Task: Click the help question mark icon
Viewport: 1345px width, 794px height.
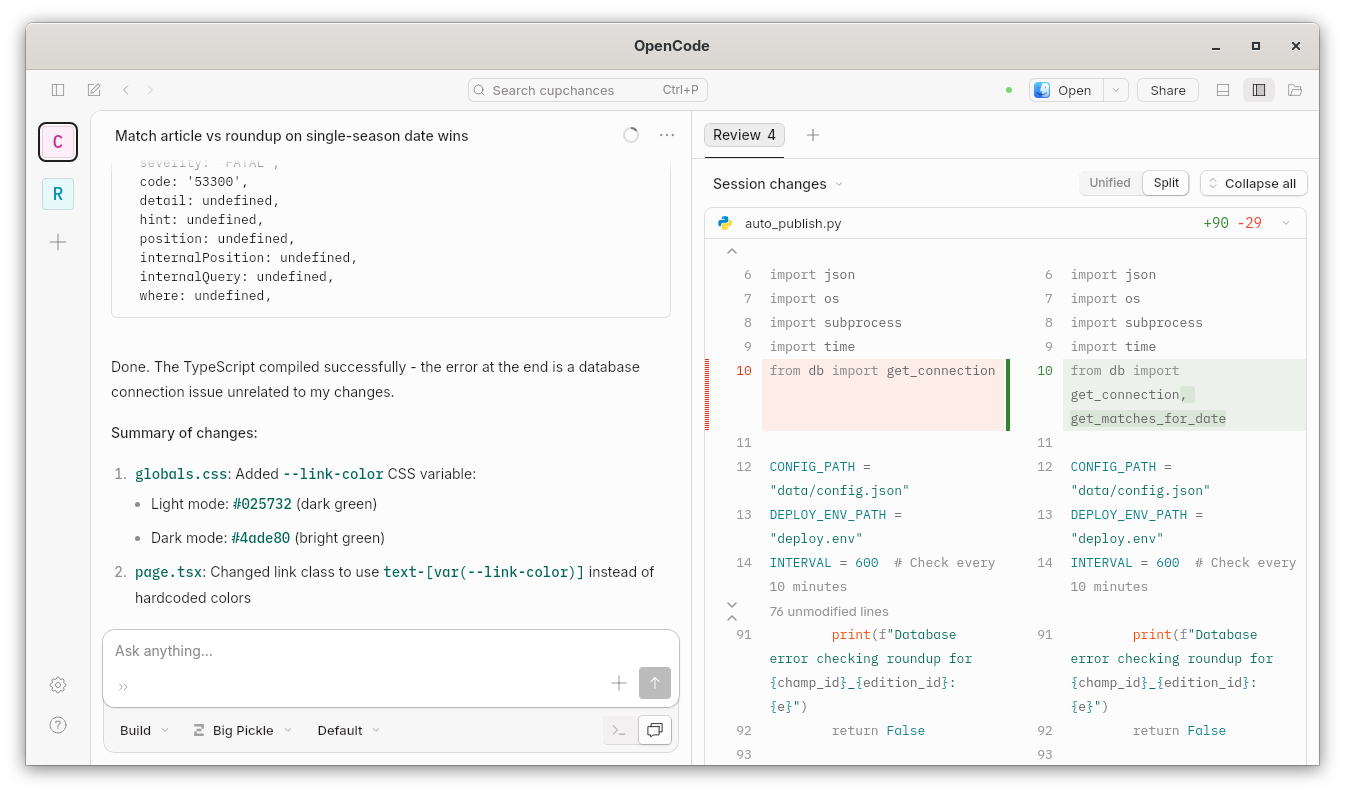Action: (58, 725)
